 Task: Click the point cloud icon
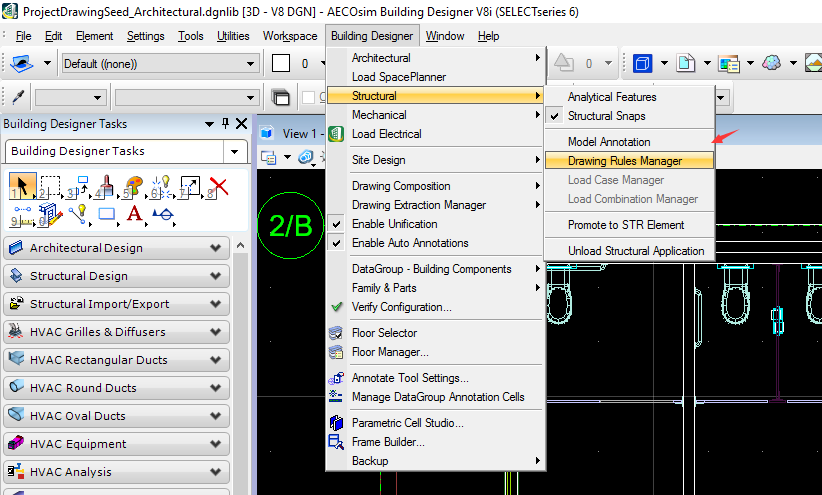(x=772, y=63)
